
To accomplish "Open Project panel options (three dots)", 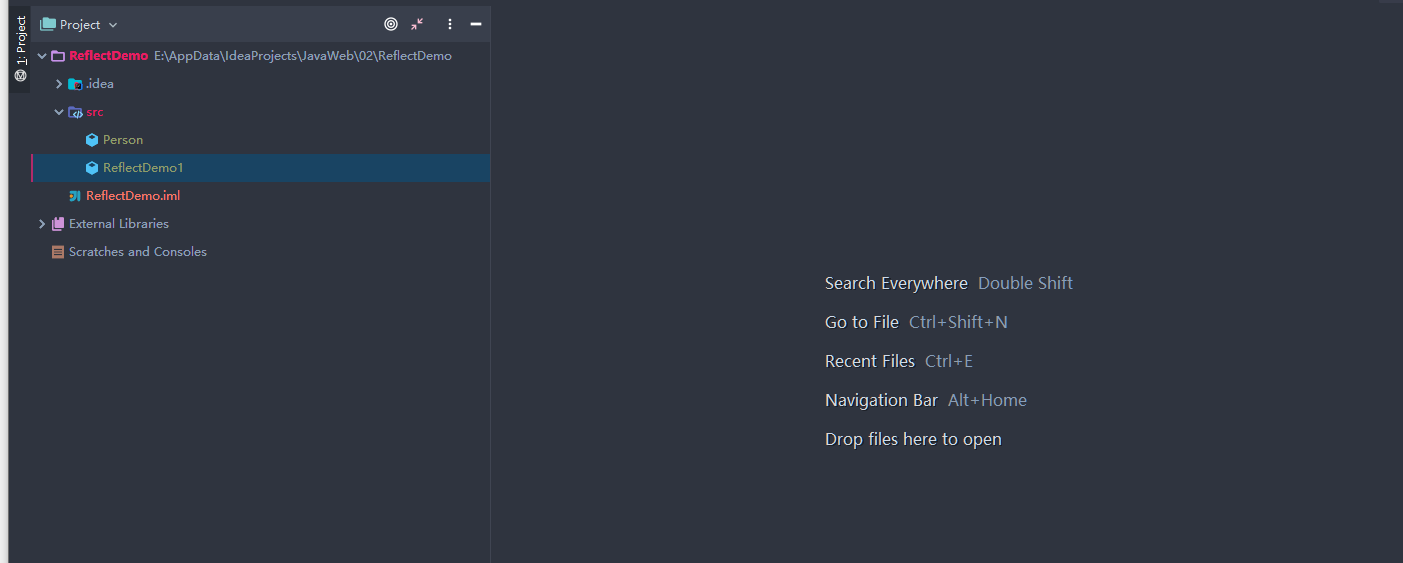I will click(450, 24).
